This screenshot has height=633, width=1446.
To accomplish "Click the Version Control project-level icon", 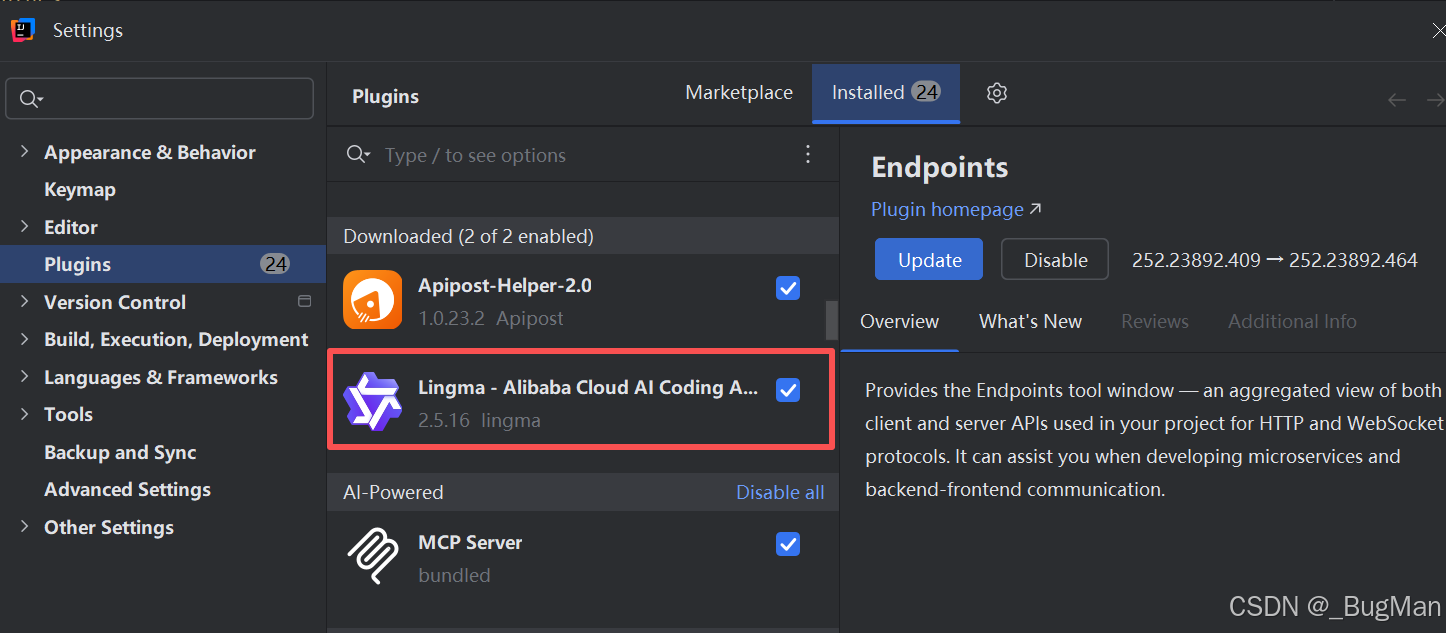I will tap(305, 301).
